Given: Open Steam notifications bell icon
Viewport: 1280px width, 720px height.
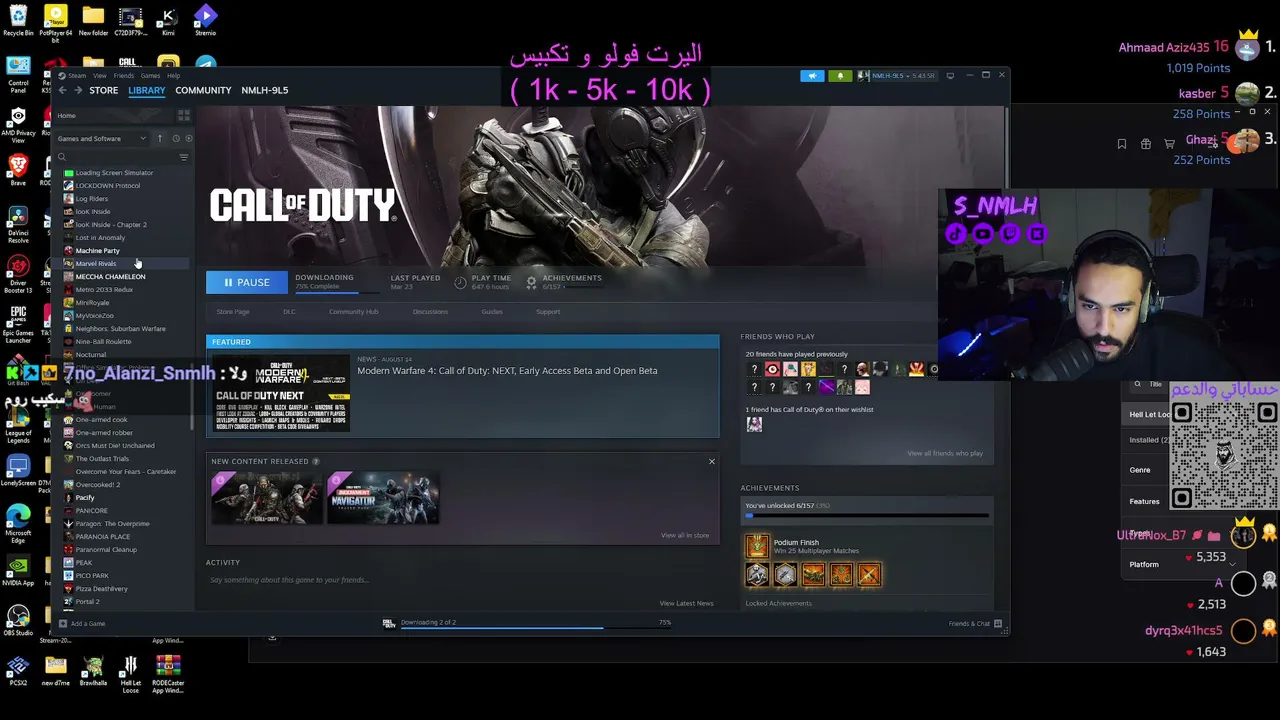Looking at the screenshot, I should coord(840,76).
